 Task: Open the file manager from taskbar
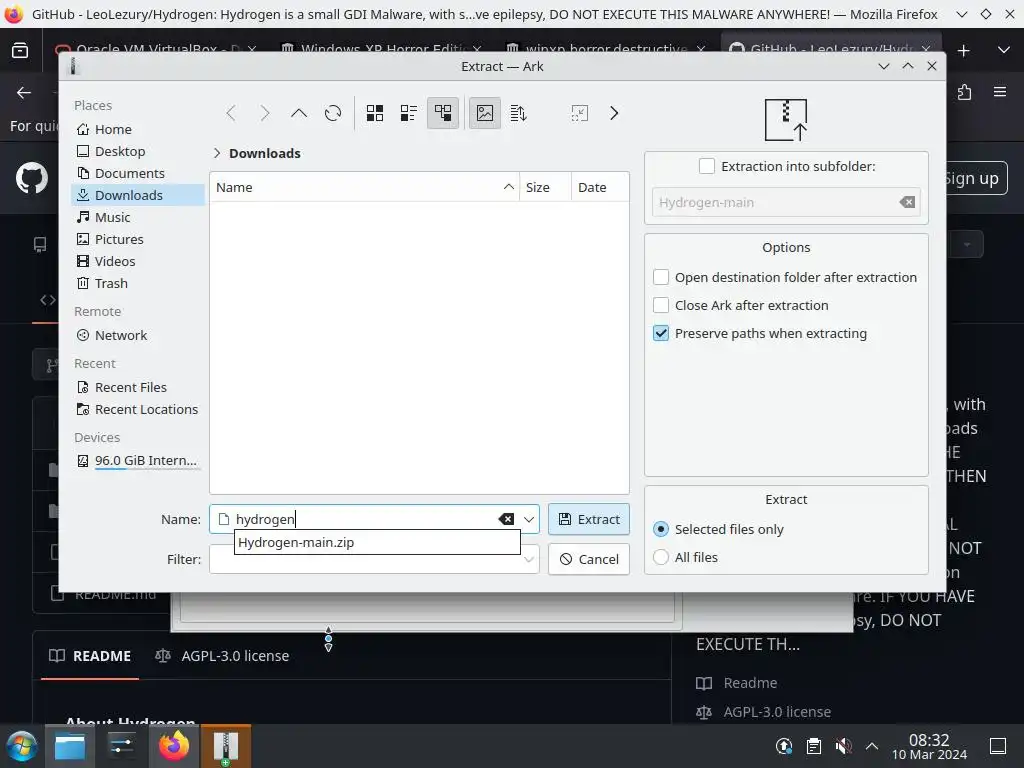point(70,746)
